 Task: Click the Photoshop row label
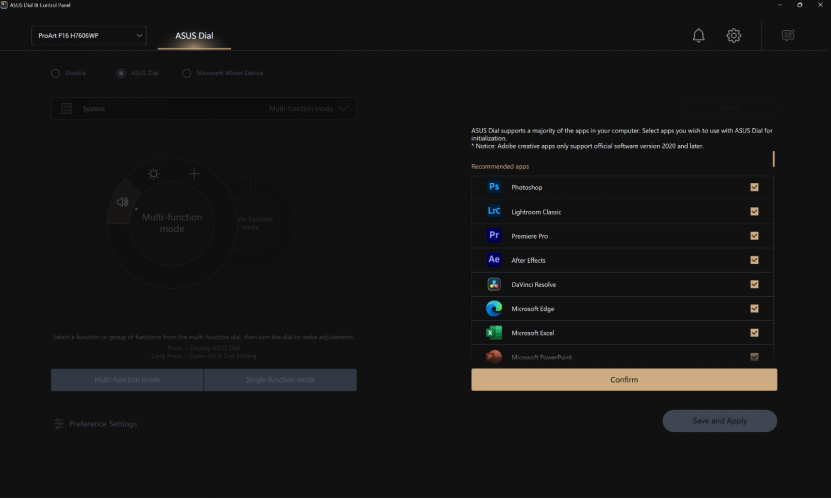(x=527, y=188)
